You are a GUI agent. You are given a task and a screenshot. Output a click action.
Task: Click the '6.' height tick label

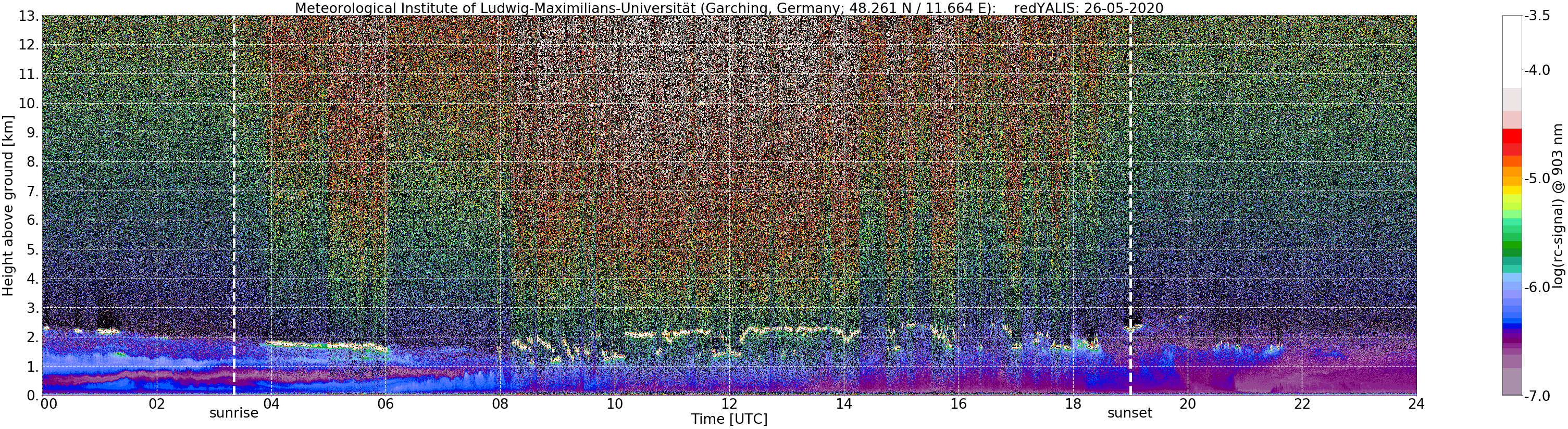tap(33, 220)
